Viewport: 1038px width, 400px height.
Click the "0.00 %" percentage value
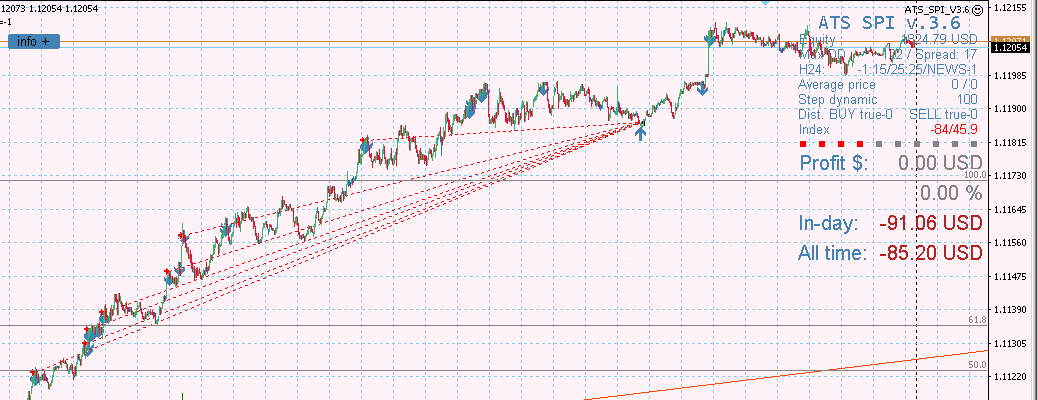point(951,193)
